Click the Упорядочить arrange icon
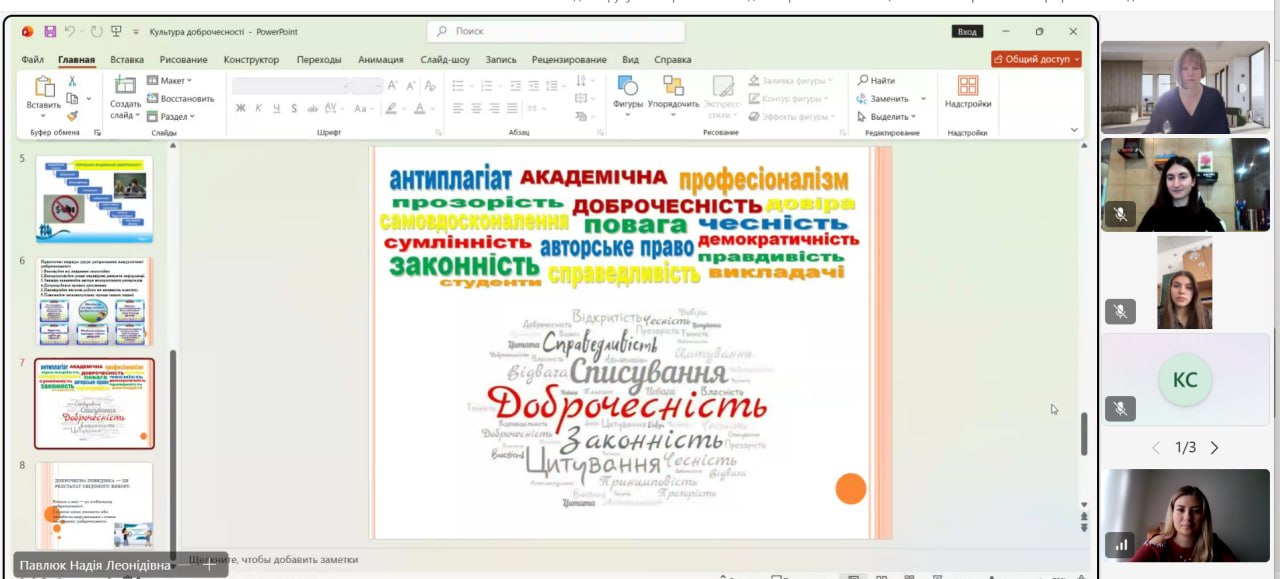 673,87
